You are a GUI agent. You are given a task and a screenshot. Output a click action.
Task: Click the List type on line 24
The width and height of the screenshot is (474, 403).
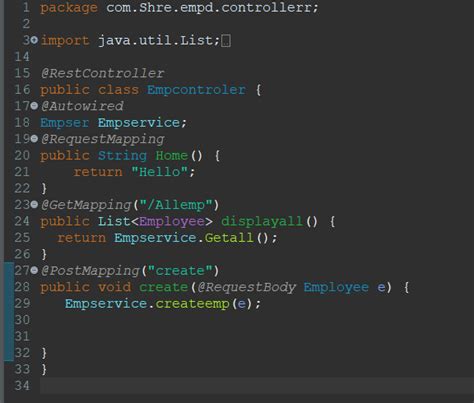pyautogui.click(x=114, y=221)
